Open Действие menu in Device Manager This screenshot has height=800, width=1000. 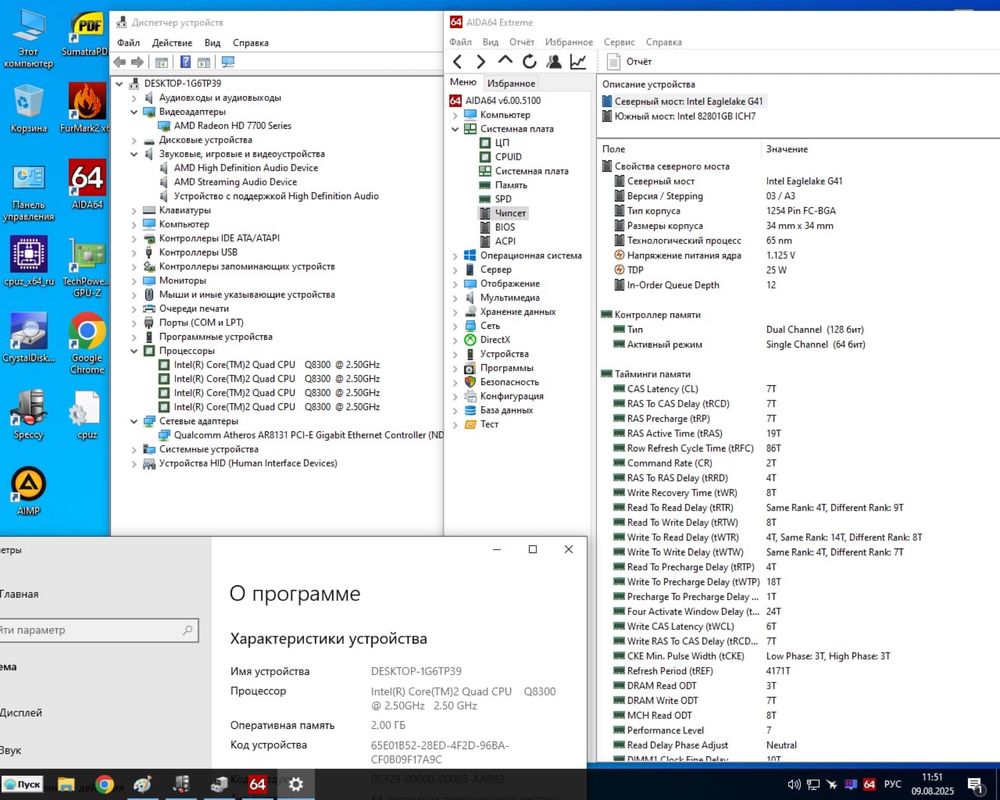point(172,43)
